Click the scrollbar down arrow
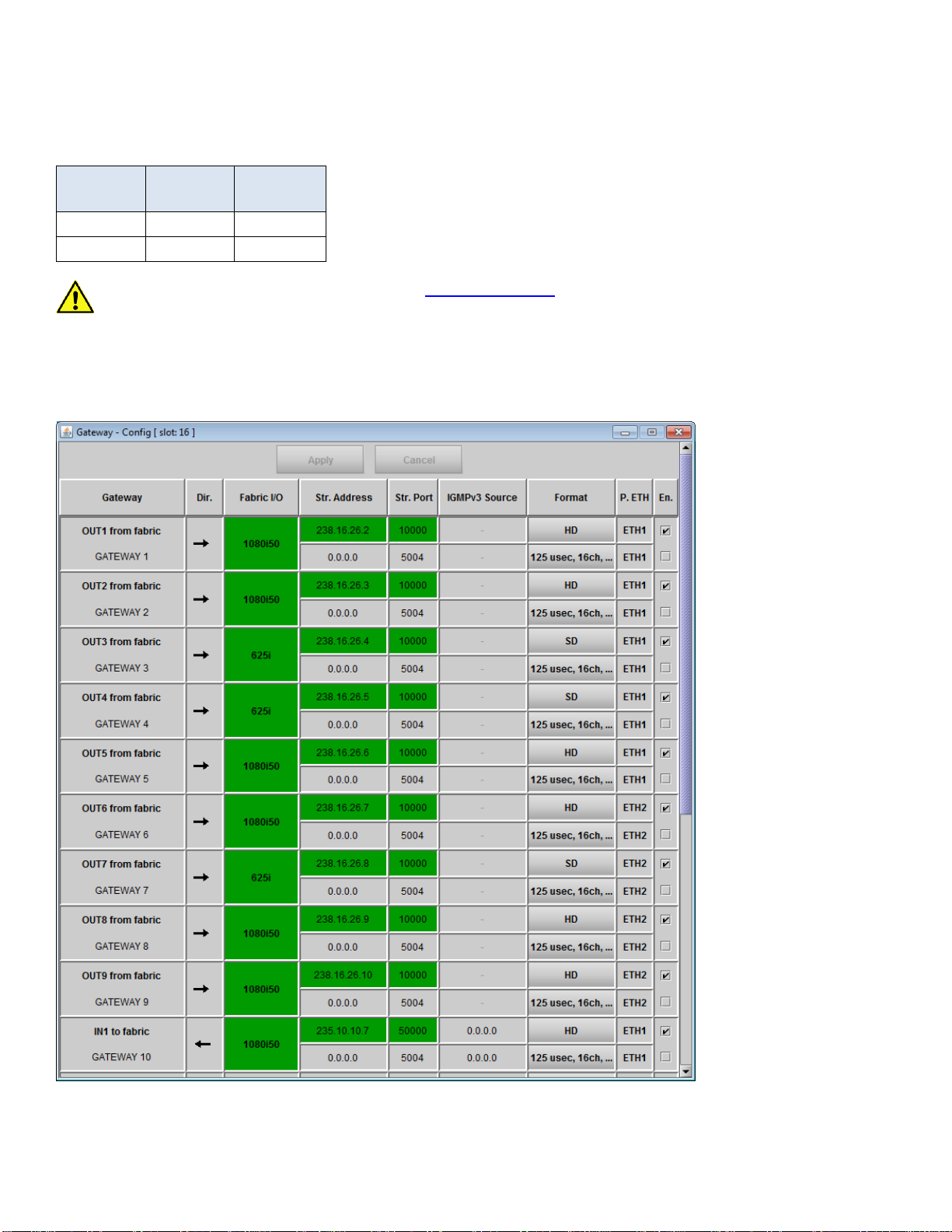 click(686, 1071)
